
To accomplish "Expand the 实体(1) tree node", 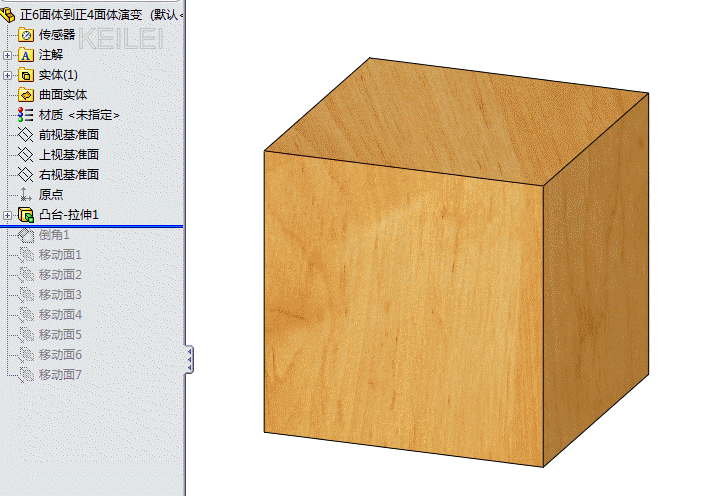I will (x=7, y=75).
